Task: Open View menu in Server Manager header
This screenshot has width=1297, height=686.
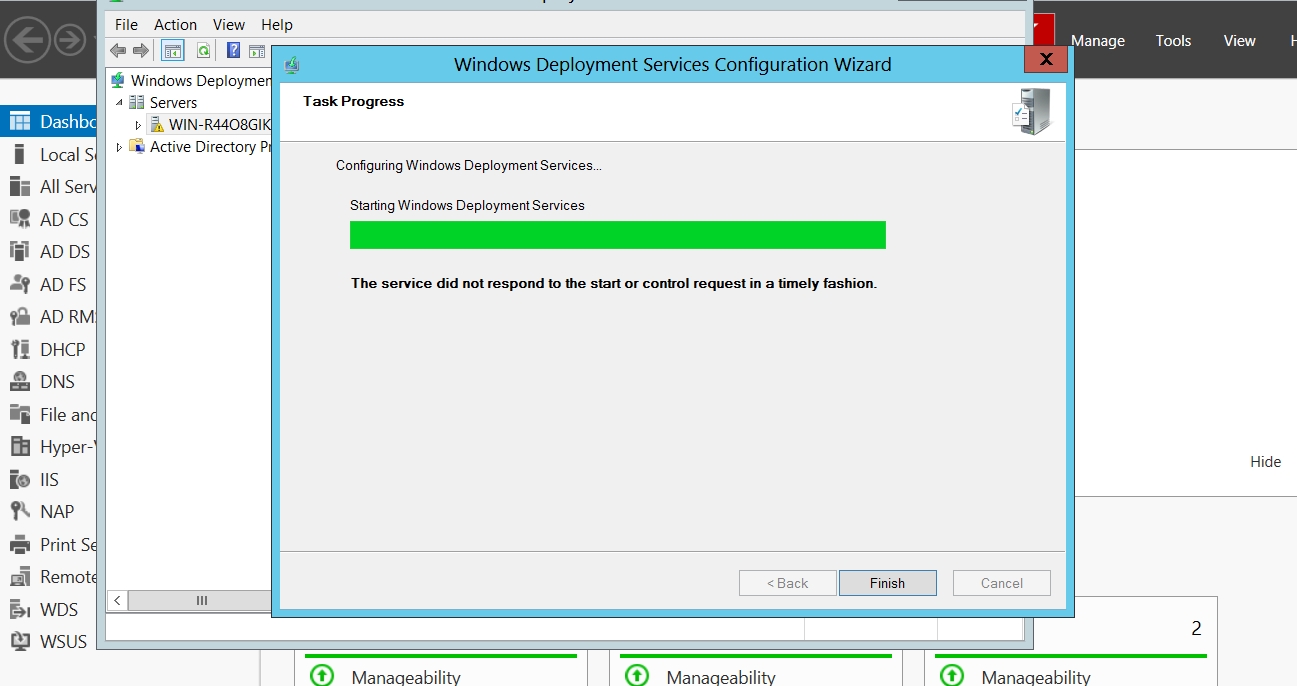Action: click(x=1239, y=40)
